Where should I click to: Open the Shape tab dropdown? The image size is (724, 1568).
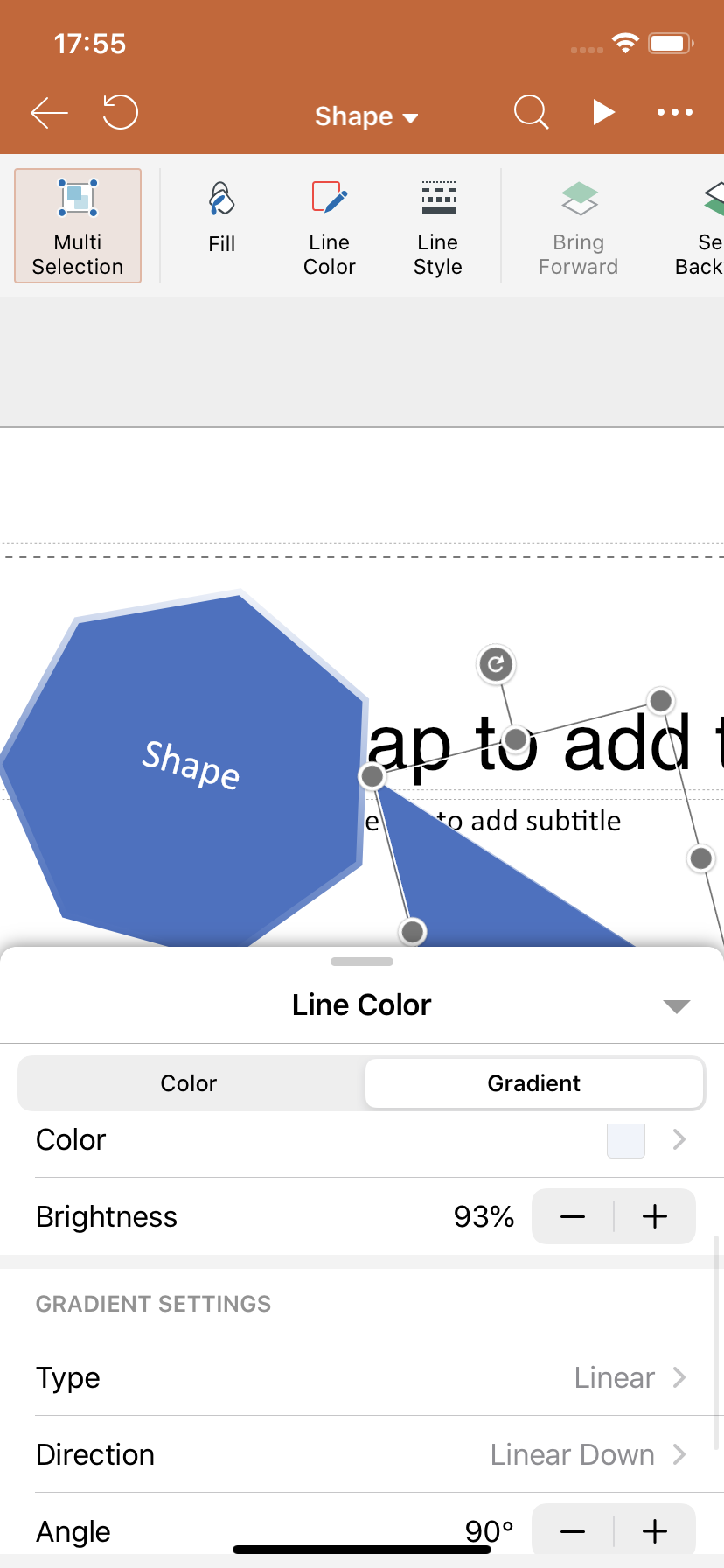coord(366,115)
